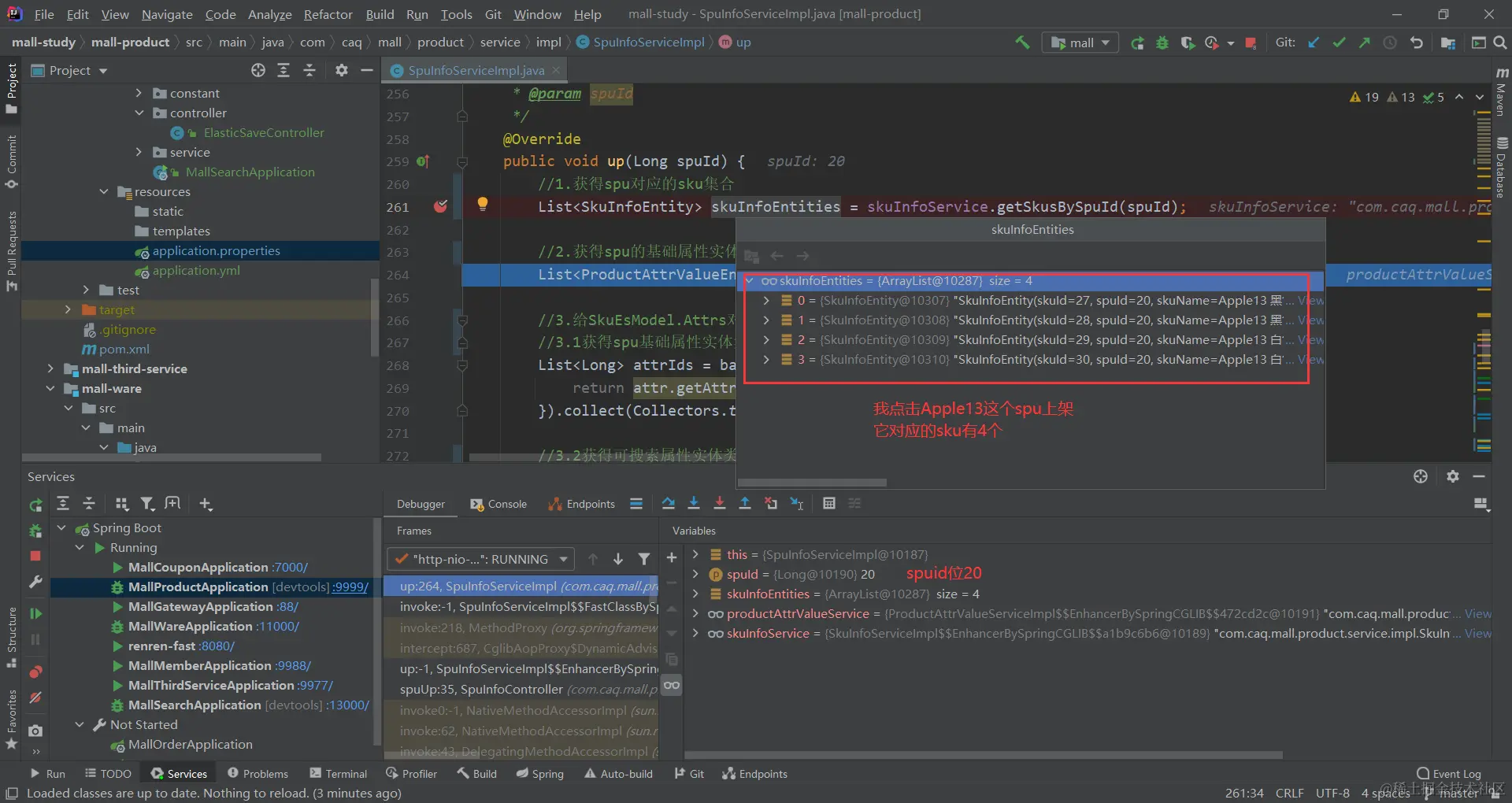Toggle the Services filter funnel button

click(147, 504)
